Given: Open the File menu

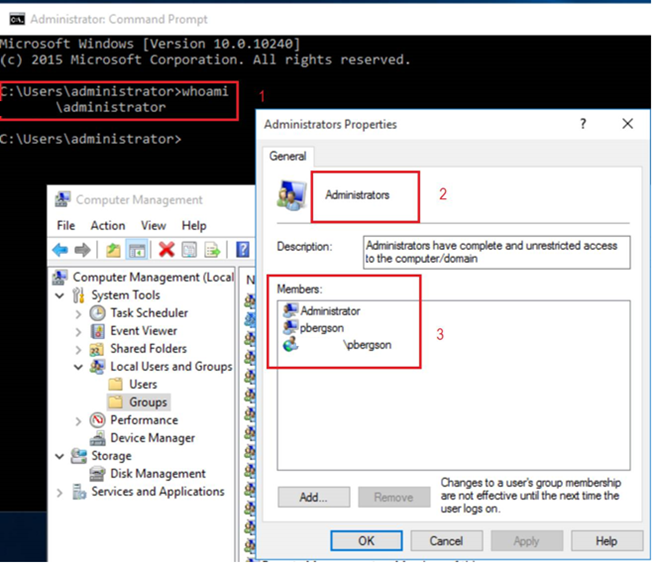Looking at the screenshot, I should (66, 226).
